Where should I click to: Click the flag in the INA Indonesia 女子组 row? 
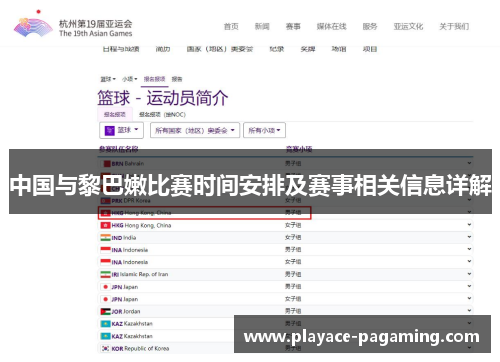[x=105, y=262]
